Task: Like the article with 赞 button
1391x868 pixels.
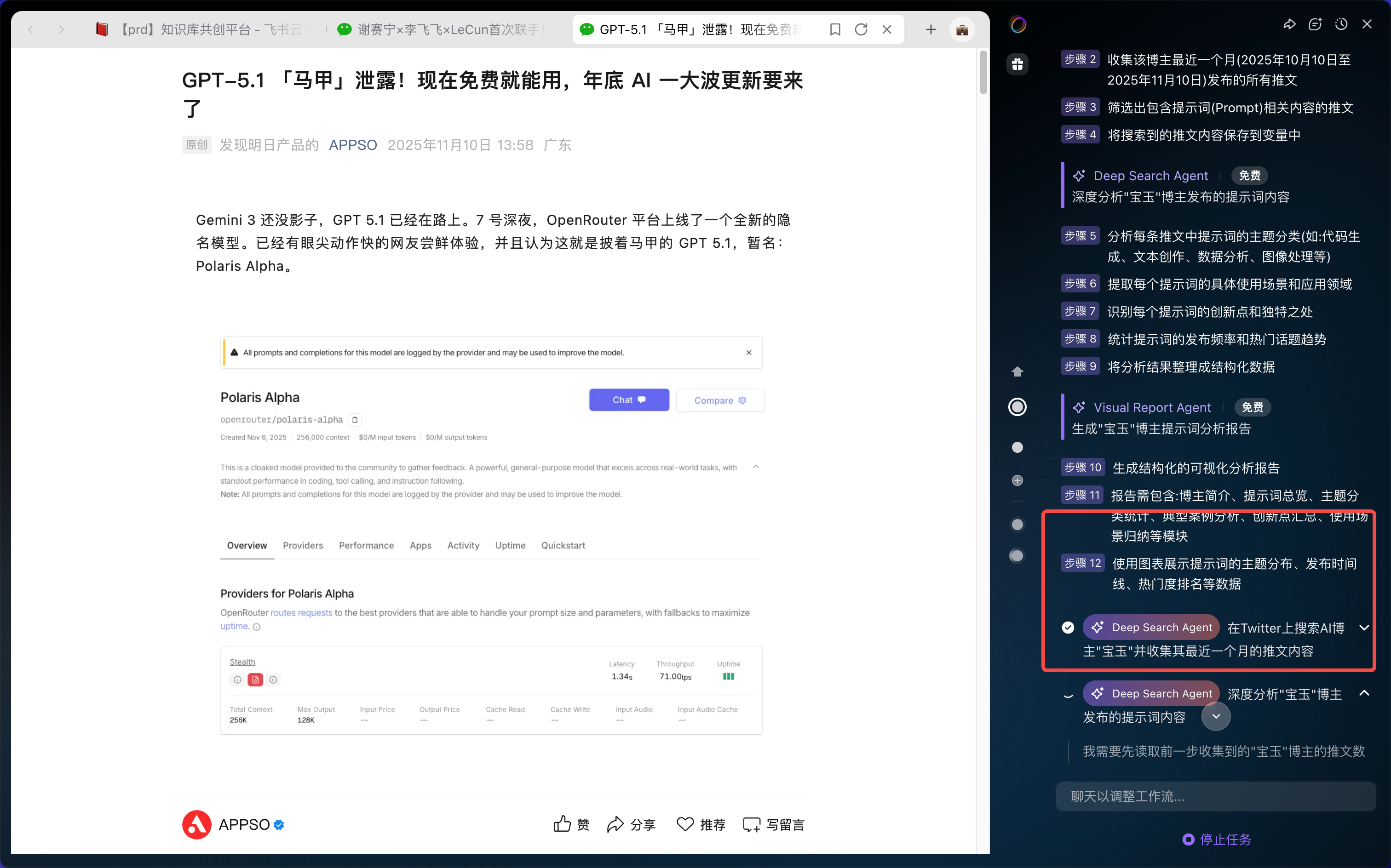Action: pyautogui.click(x=571, y=824)
